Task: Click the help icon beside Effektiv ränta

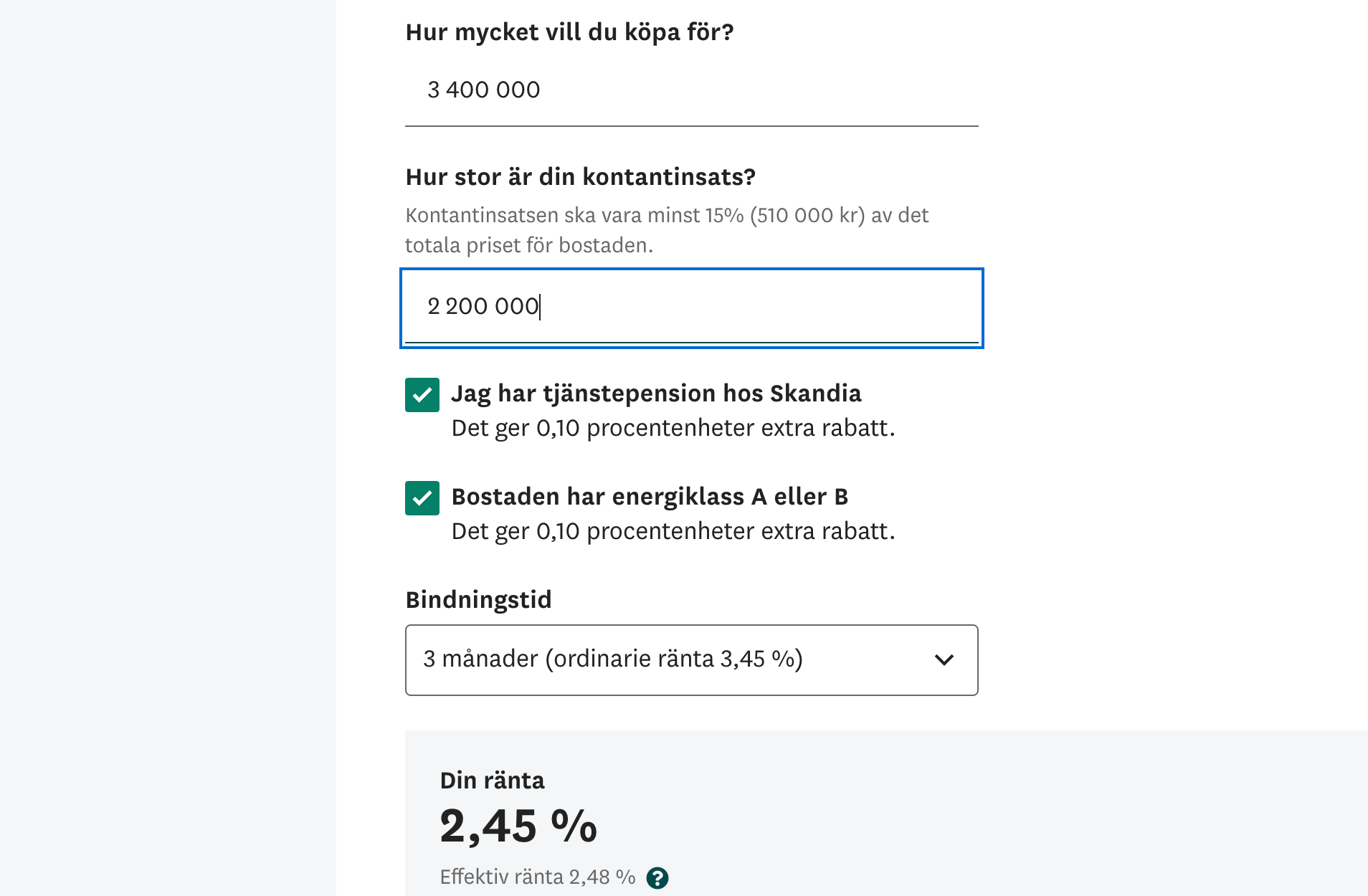Action: [657, 877]
